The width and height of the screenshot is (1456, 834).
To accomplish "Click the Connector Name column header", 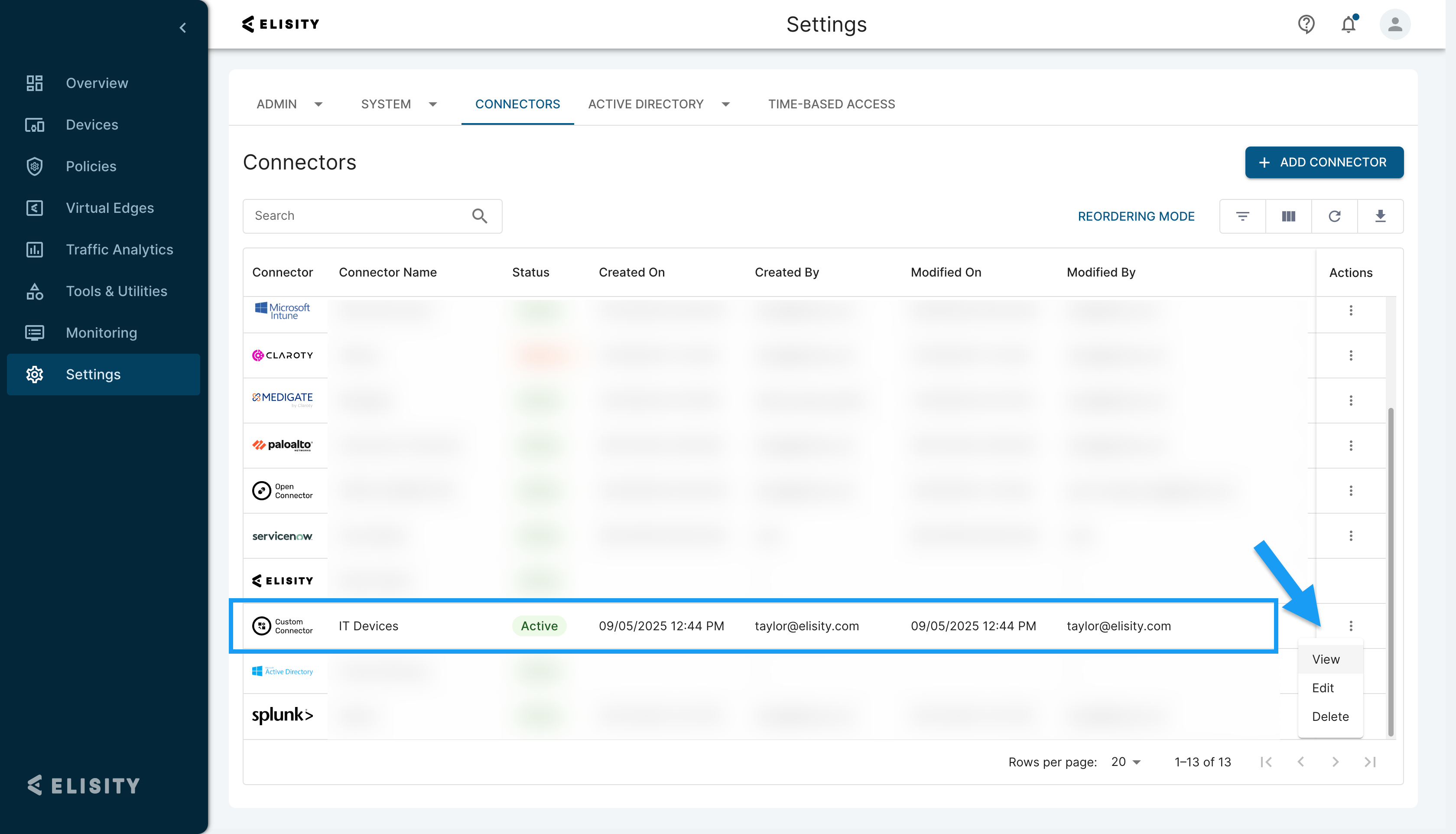I will pyautogui.click(x=388, y=273).
